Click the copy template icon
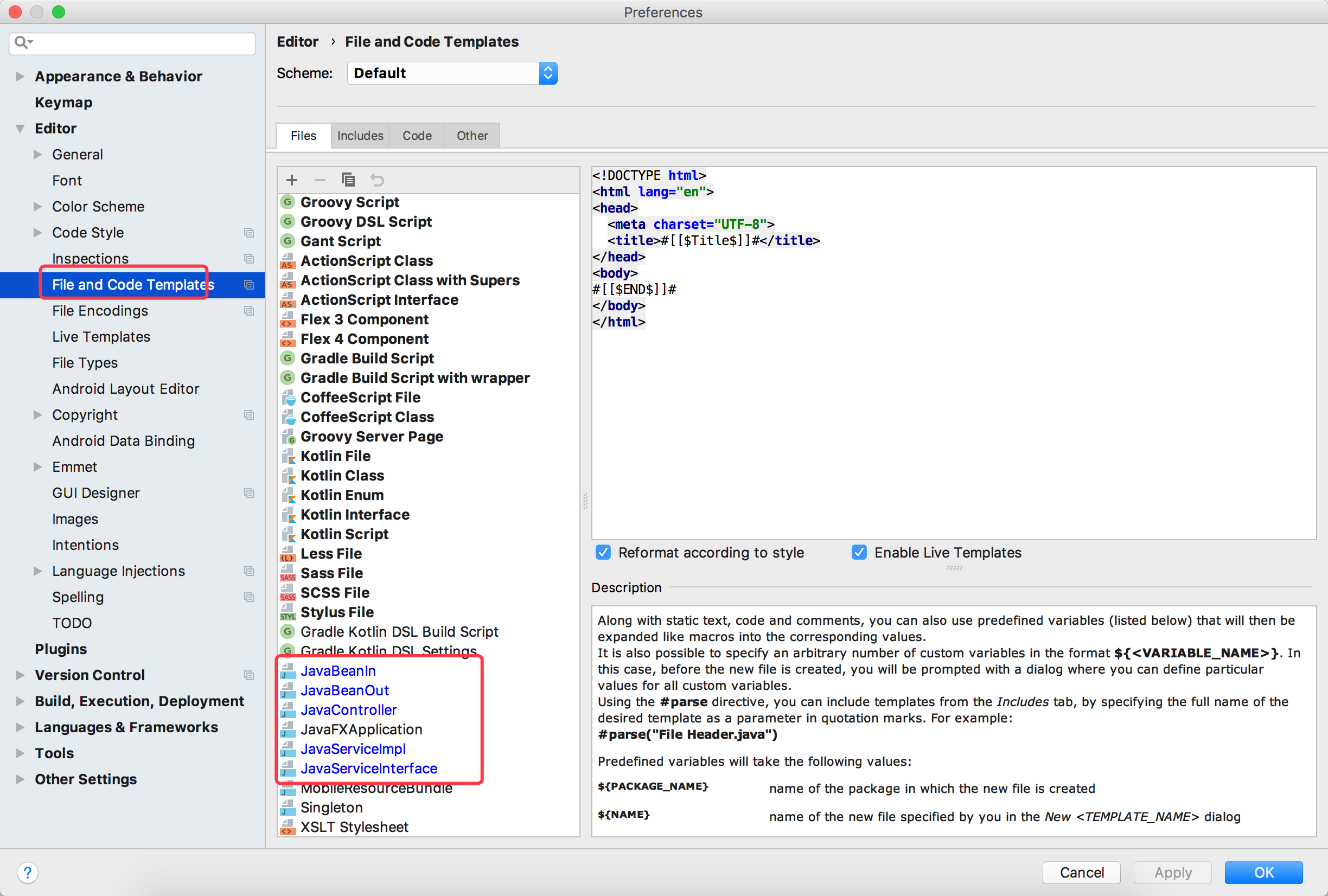Viewport: 1328px width, 896px height. coord(348,180)
